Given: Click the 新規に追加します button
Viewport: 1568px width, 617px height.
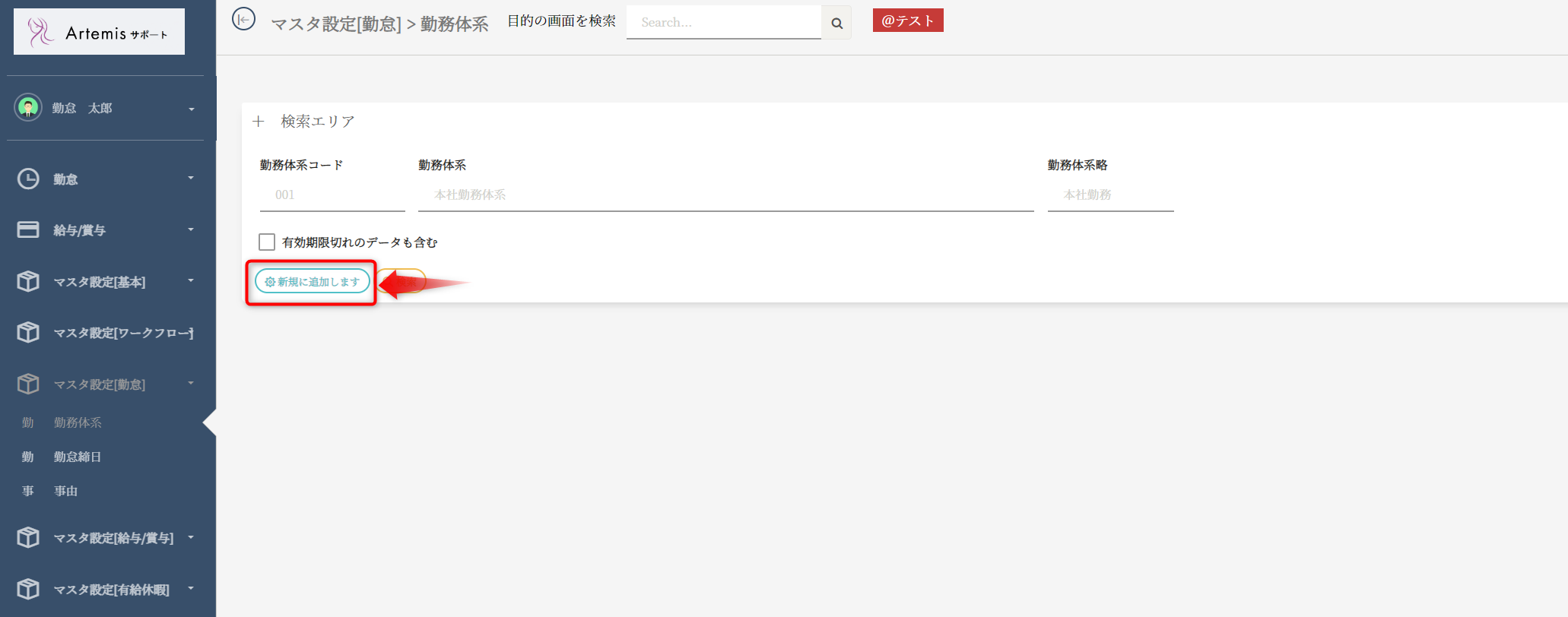Looking at the screenshot, I should pos(312,282).
